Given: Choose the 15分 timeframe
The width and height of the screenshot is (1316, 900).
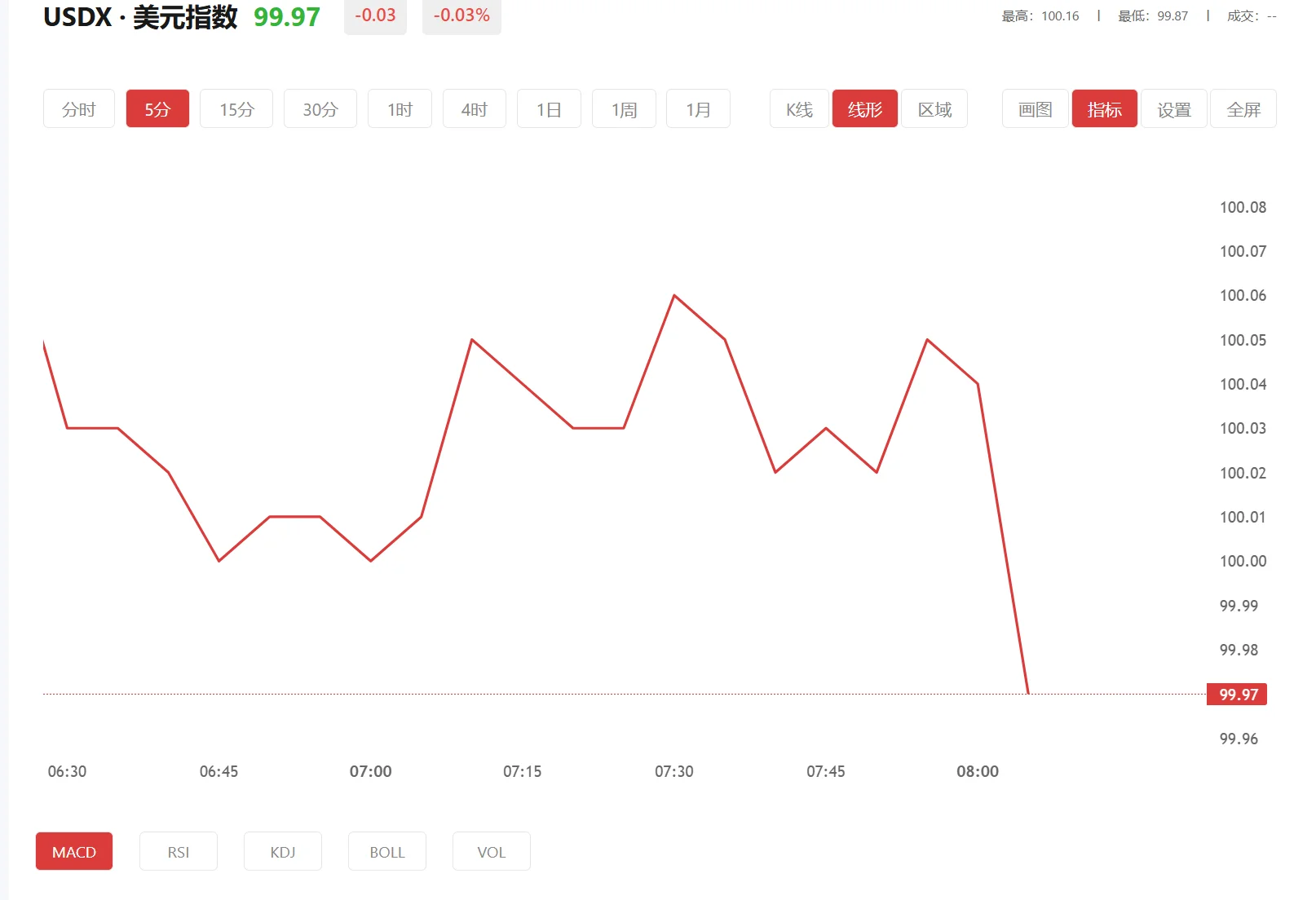Looking at the screenshot, I should point(236,109).
